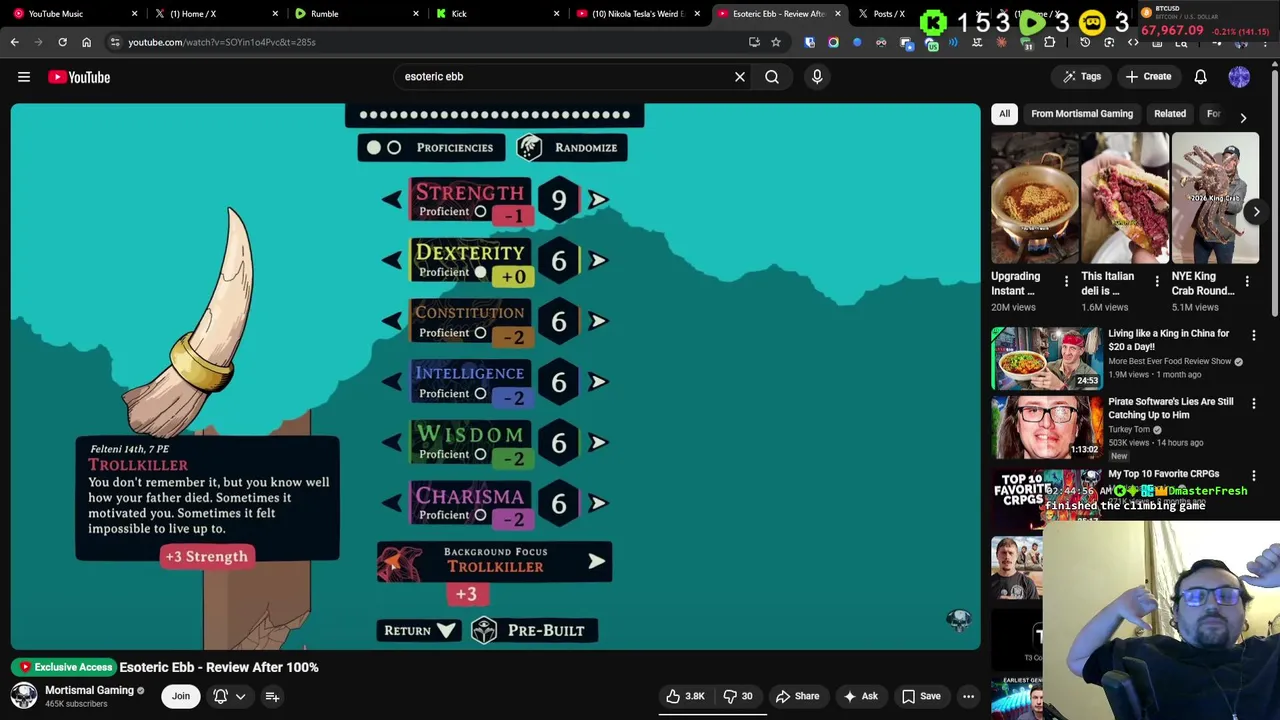
Task: Open options for NYE King Crab short
Action: (1247, 282)
